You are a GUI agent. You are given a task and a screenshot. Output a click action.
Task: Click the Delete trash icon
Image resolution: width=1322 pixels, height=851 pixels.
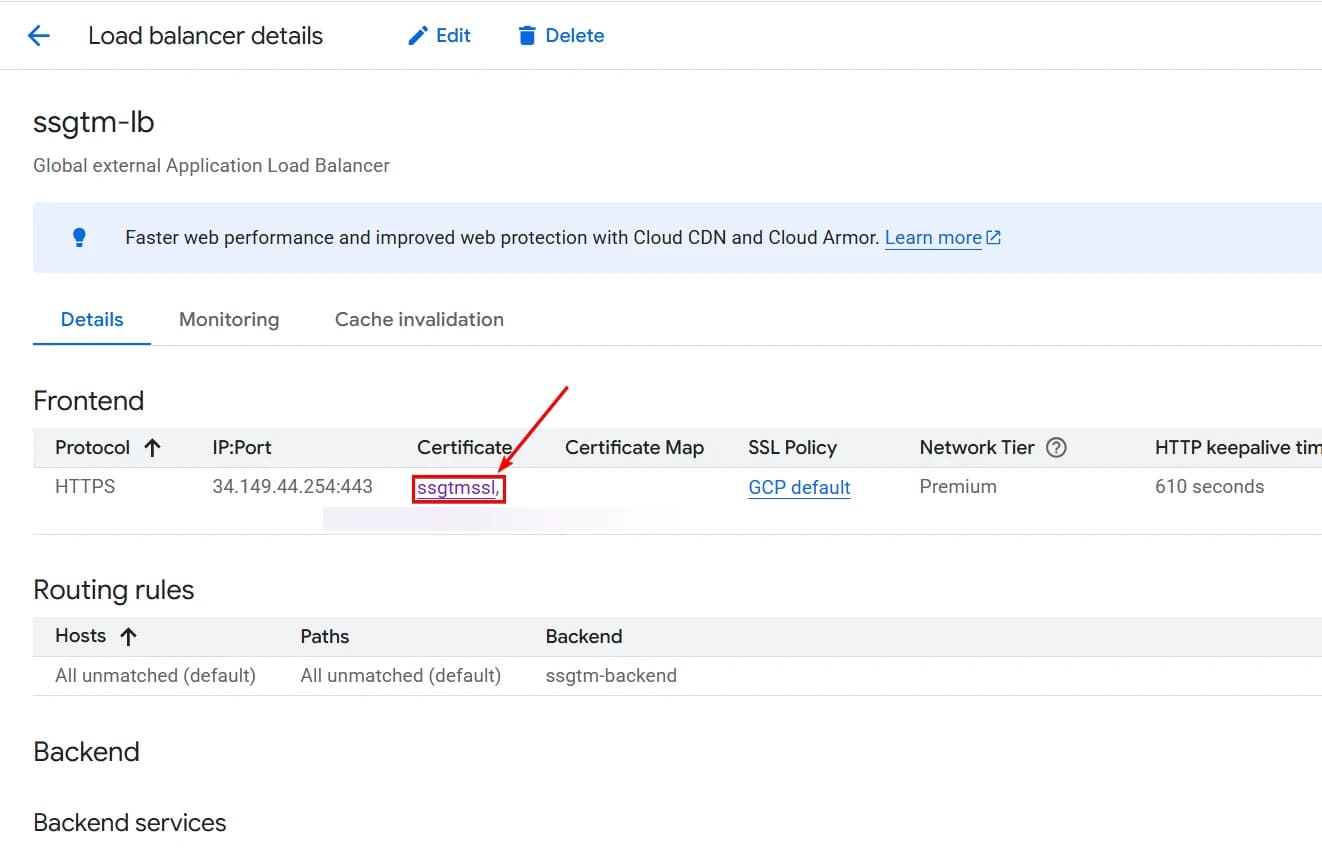pos(527,35)
